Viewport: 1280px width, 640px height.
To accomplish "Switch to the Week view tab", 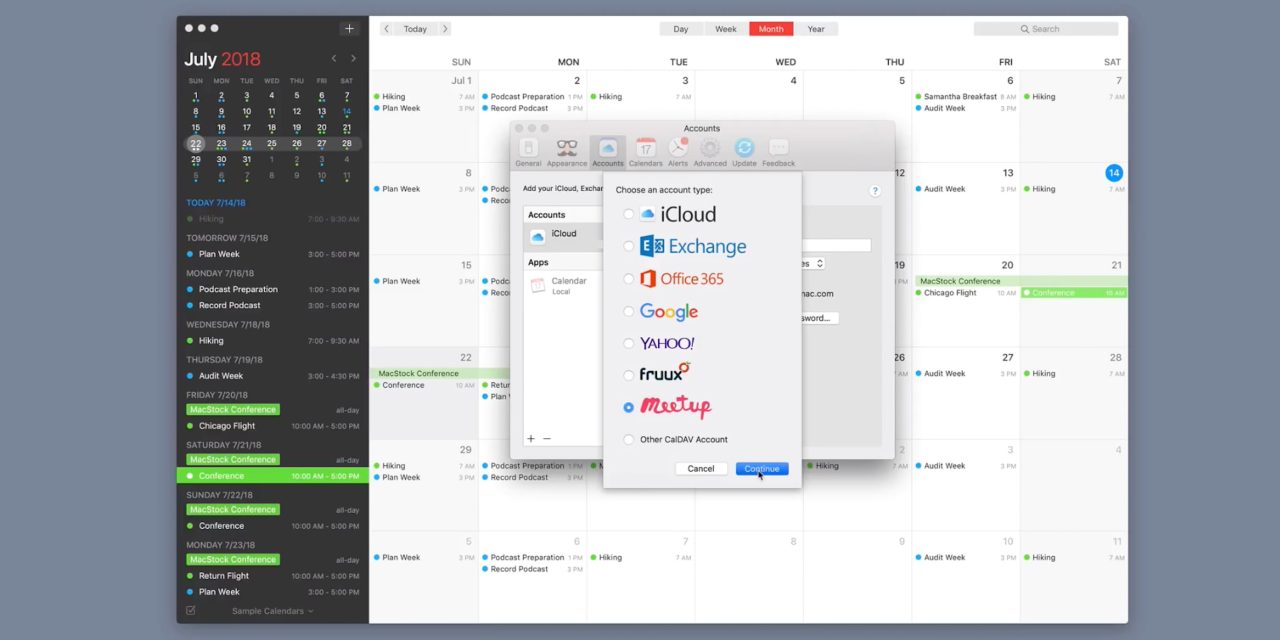I will click(726, 29).
